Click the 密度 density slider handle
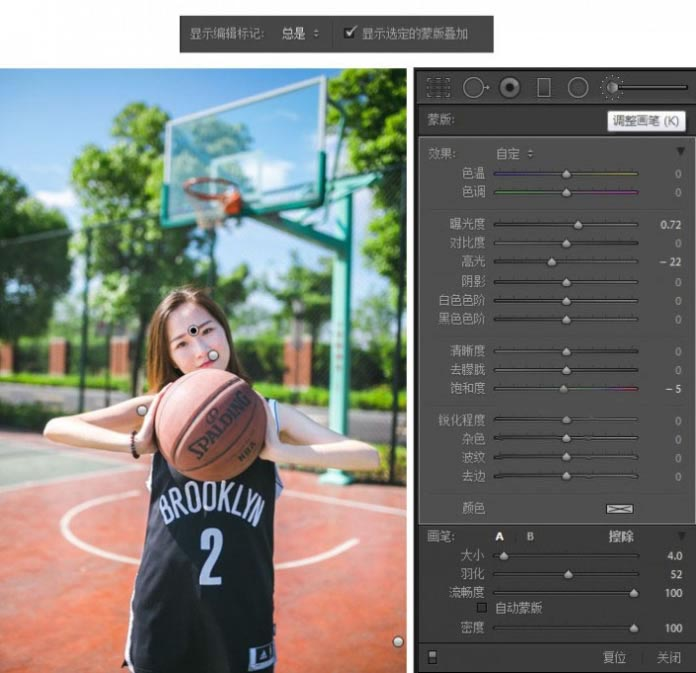This screenshot has width=696, height=673. [x=634, y=628]
